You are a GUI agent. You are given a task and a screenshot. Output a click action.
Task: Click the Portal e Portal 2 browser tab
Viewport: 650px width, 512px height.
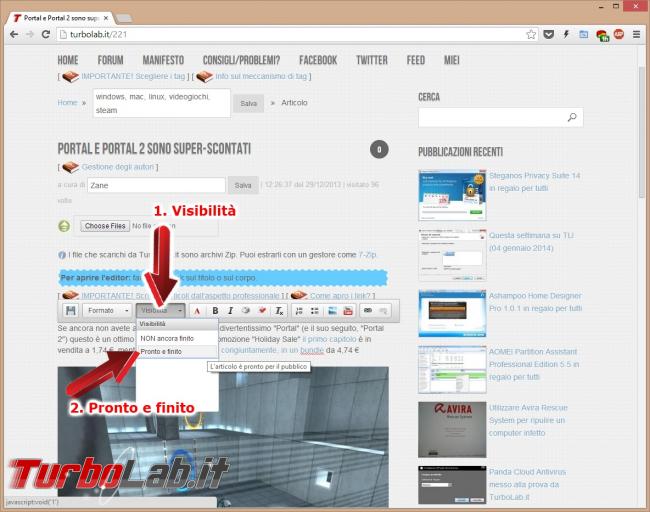coord(61,18)
